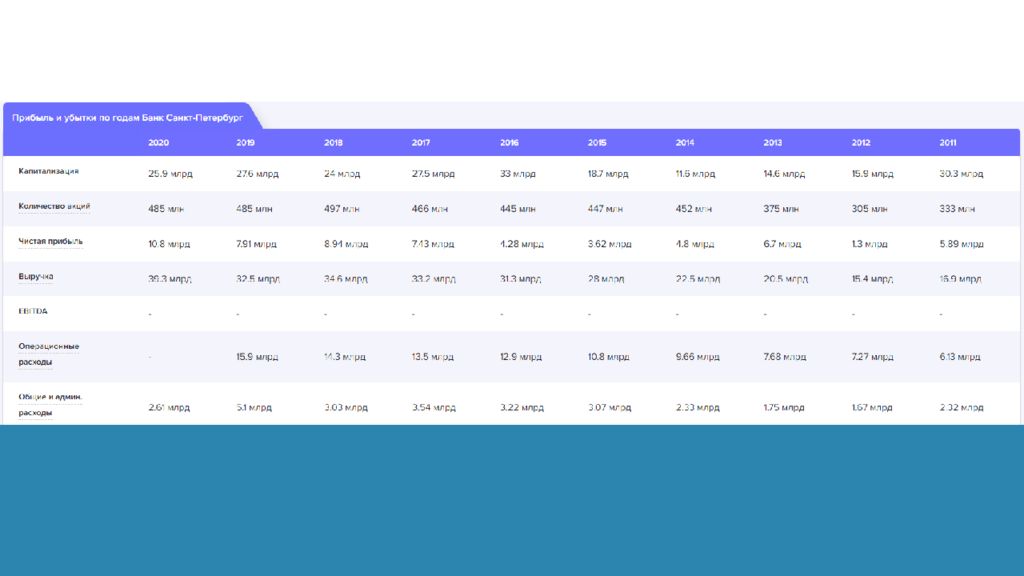Click the 2011 year column header
The height and width of the screenshot is (576, 1024).
(x=948, y=143)
